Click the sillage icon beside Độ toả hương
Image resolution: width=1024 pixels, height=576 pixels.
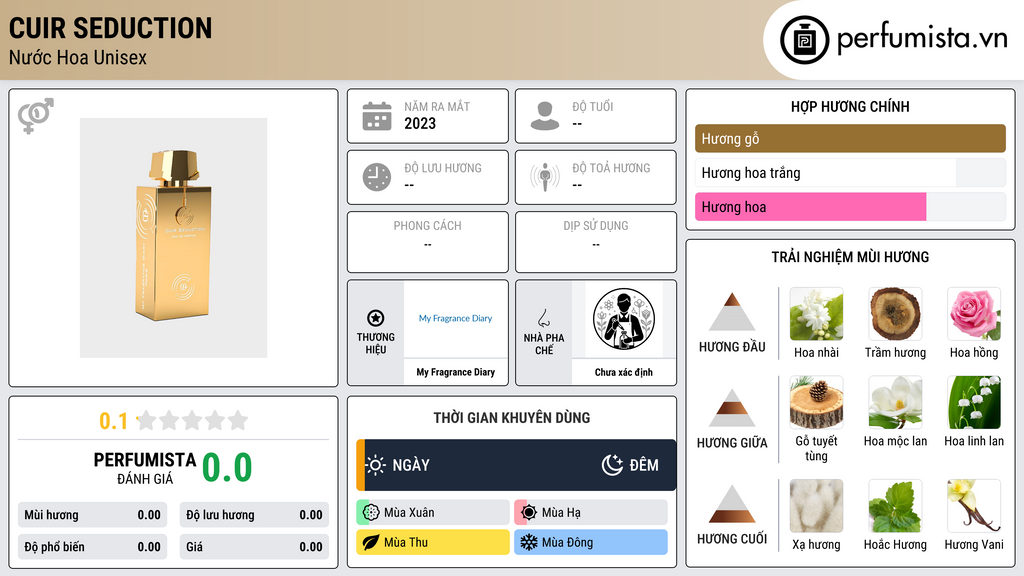[545, 177]
